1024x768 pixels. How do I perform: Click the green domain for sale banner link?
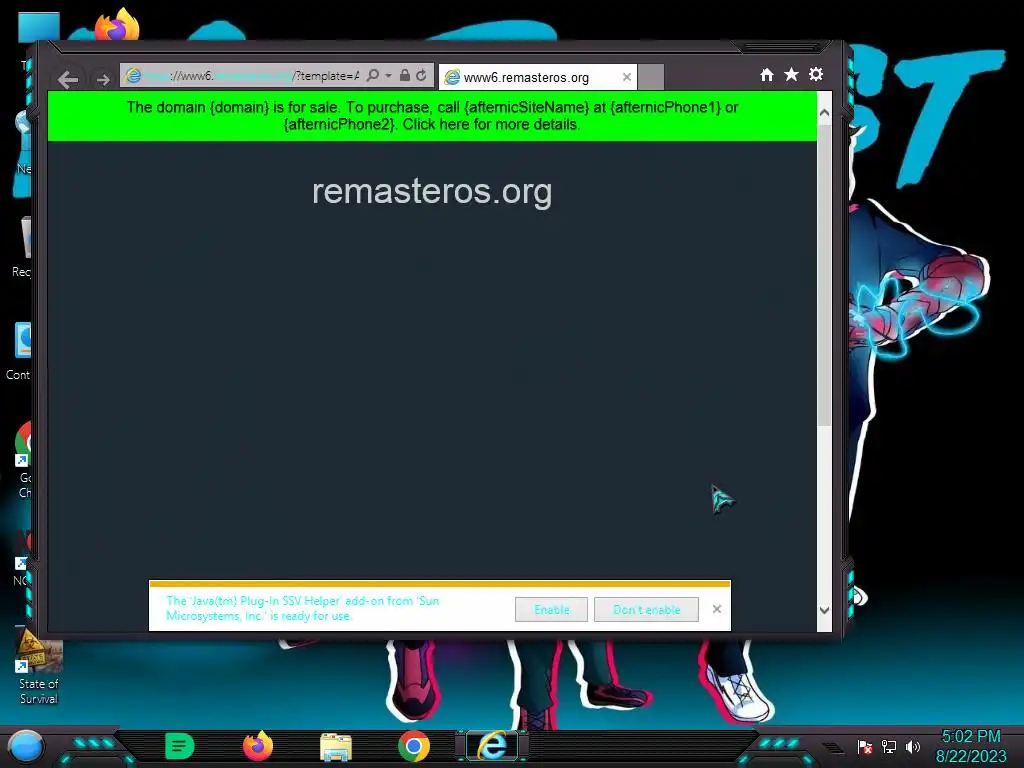click(x=432, y=116)
